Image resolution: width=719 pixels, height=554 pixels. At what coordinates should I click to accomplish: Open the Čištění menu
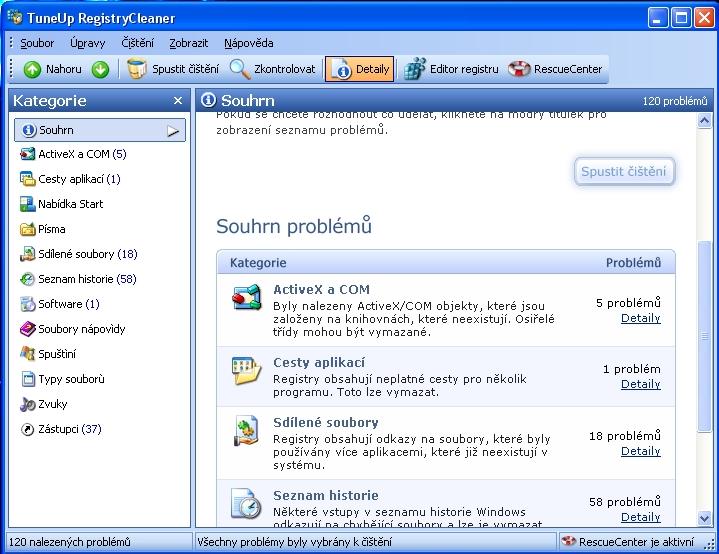138,43
